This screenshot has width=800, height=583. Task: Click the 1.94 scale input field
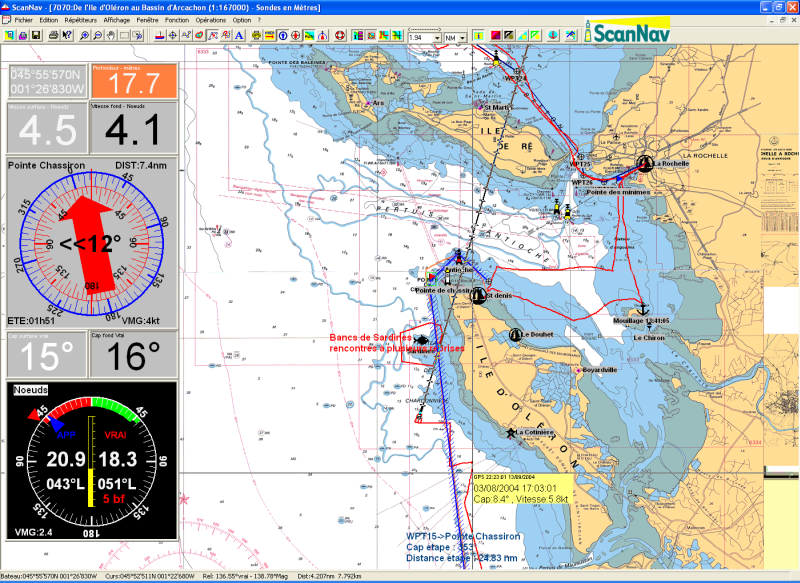pos(421,38)
